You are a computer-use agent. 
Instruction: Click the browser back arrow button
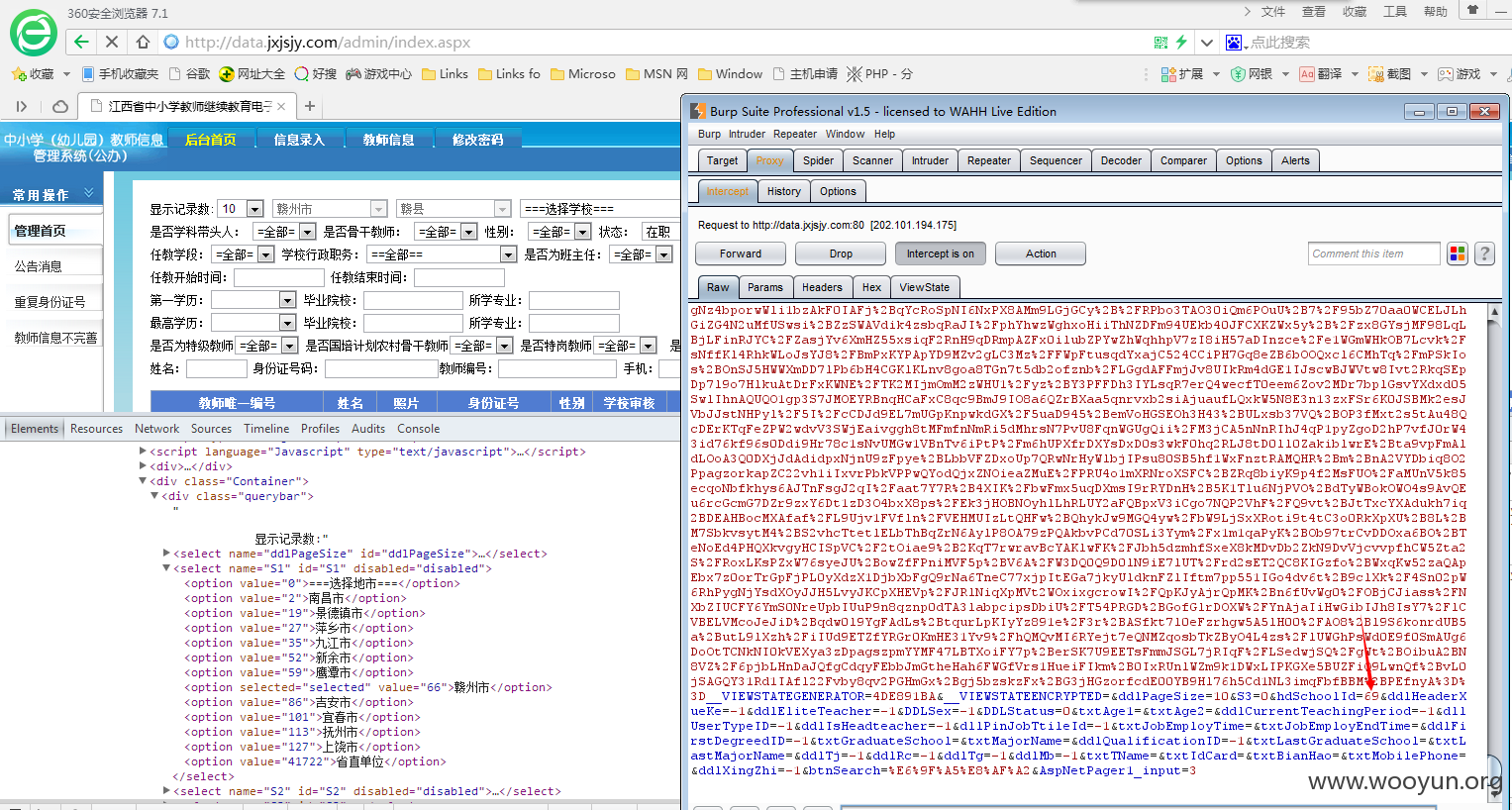coord(81,42)
